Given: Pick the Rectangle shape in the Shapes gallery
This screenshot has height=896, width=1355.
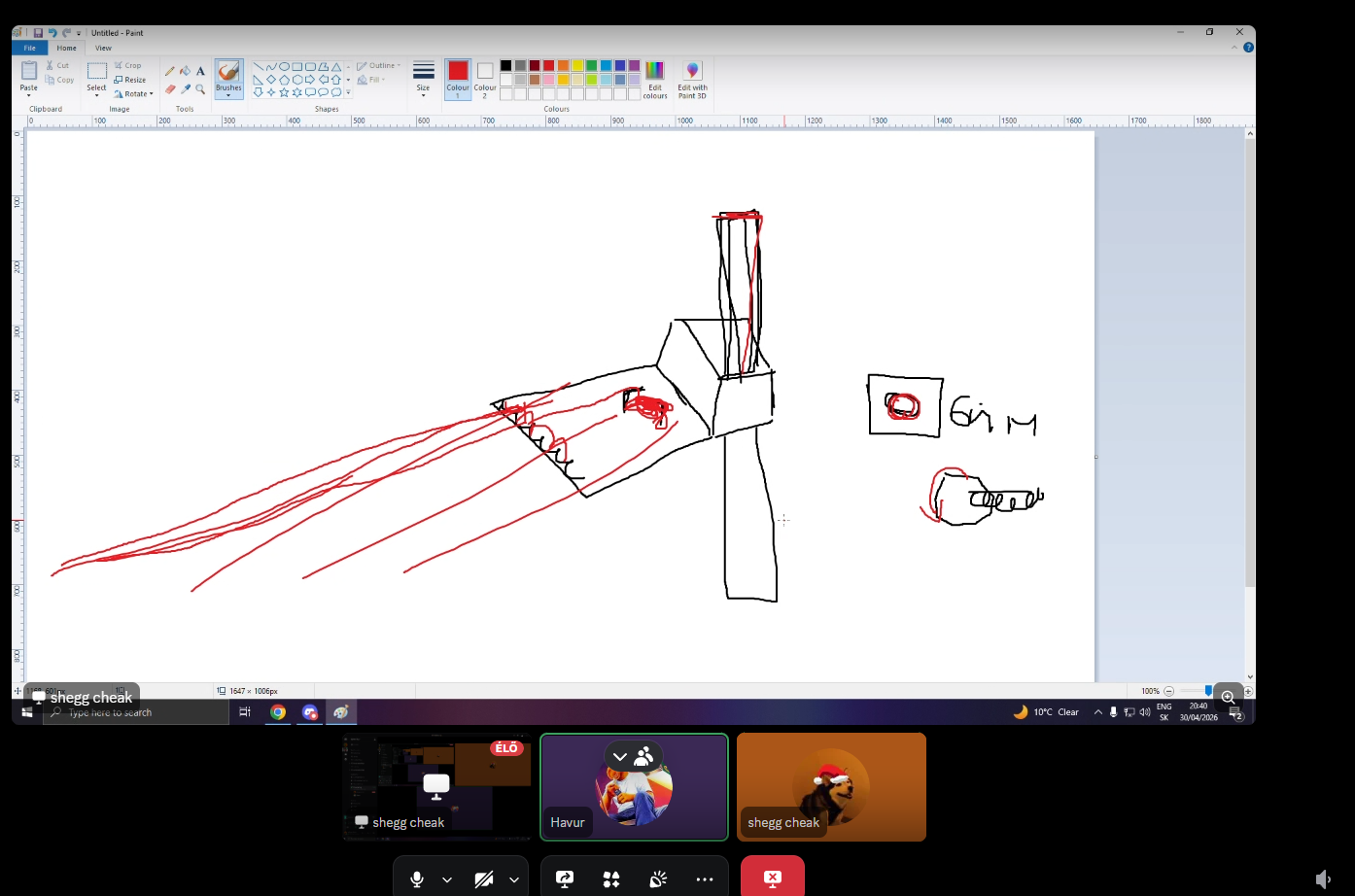Looking at the screenshot, I should [x=297, y=67].
